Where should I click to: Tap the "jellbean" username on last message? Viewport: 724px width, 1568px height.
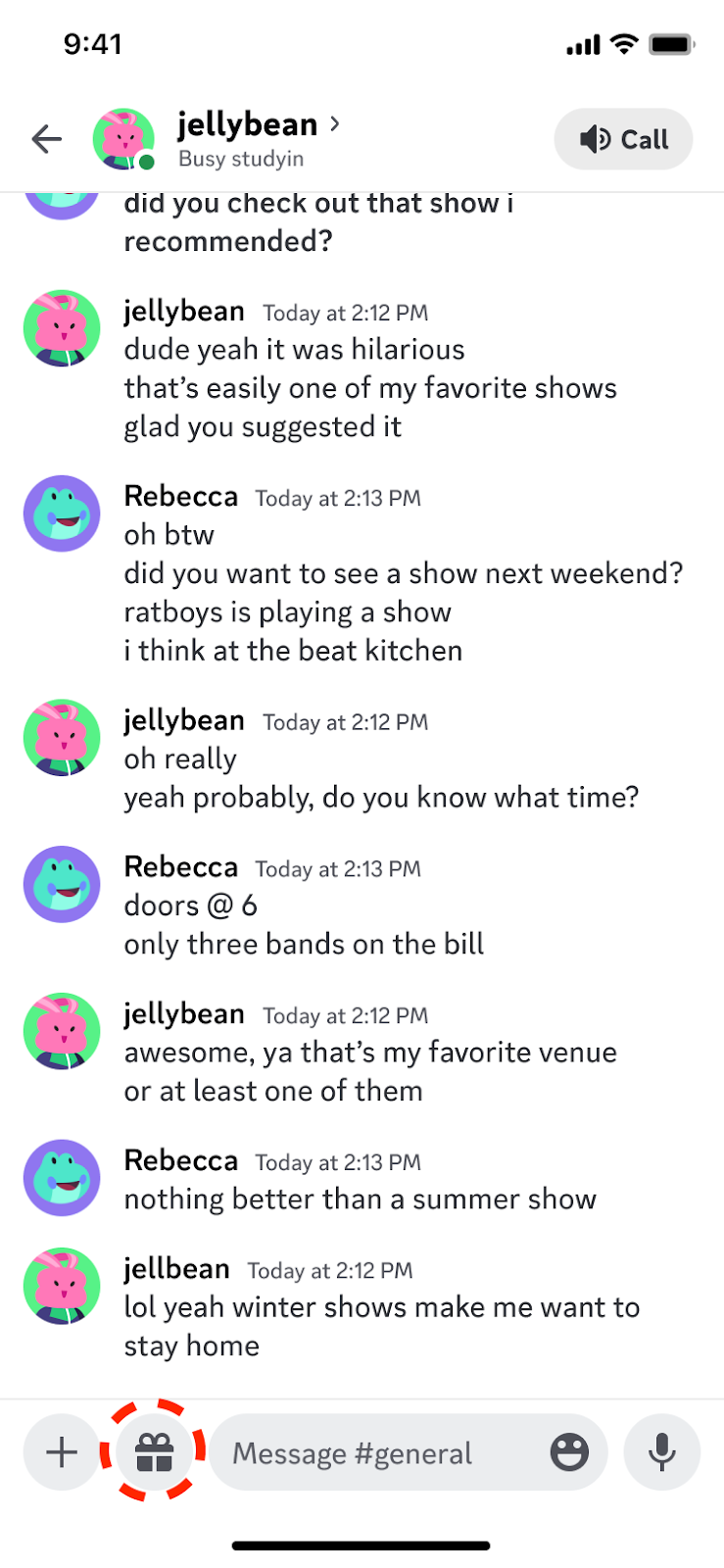click(x=176, y=1269)
